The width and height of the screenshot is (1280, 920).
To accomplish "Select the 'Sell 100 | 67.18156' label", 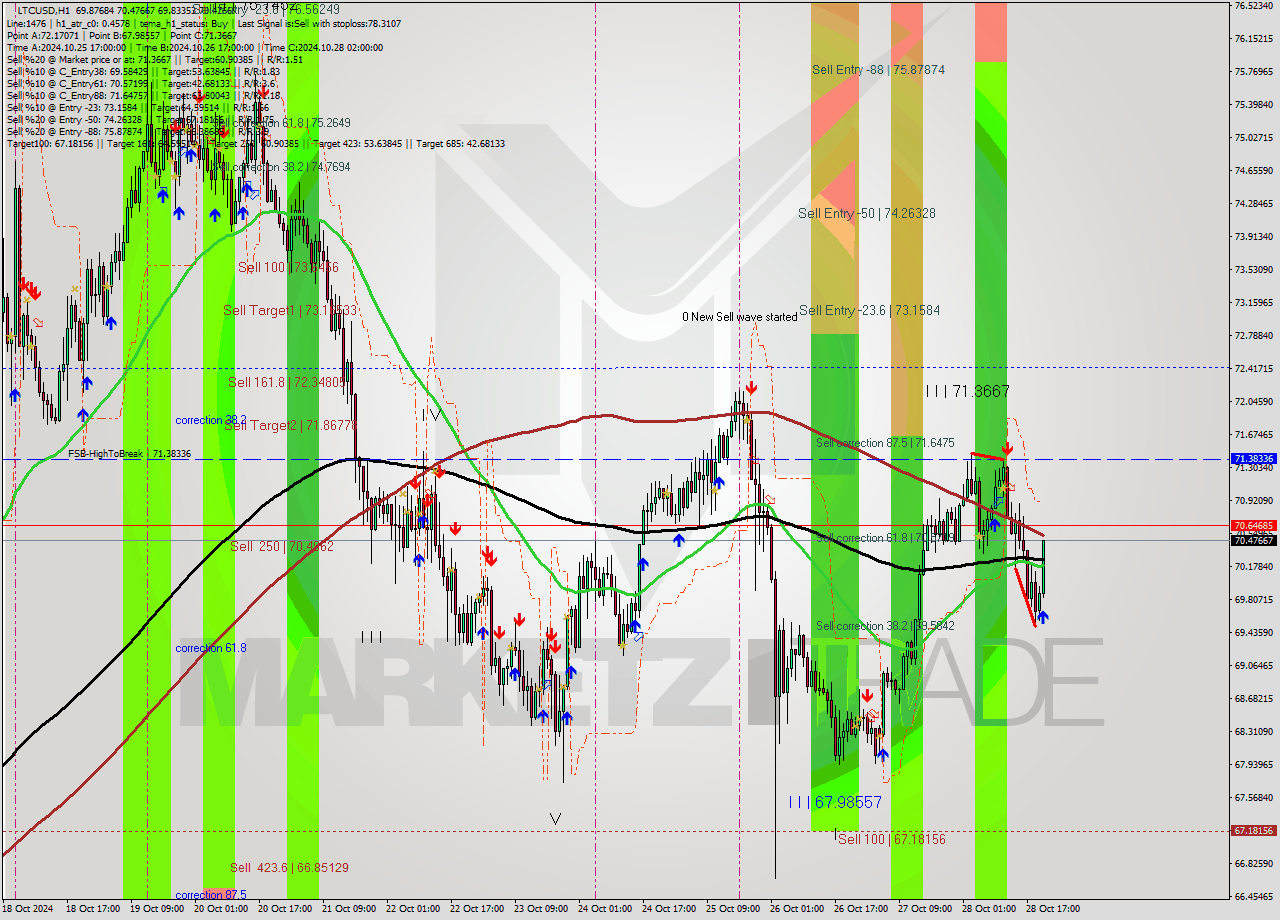I will tap(891, 839).
